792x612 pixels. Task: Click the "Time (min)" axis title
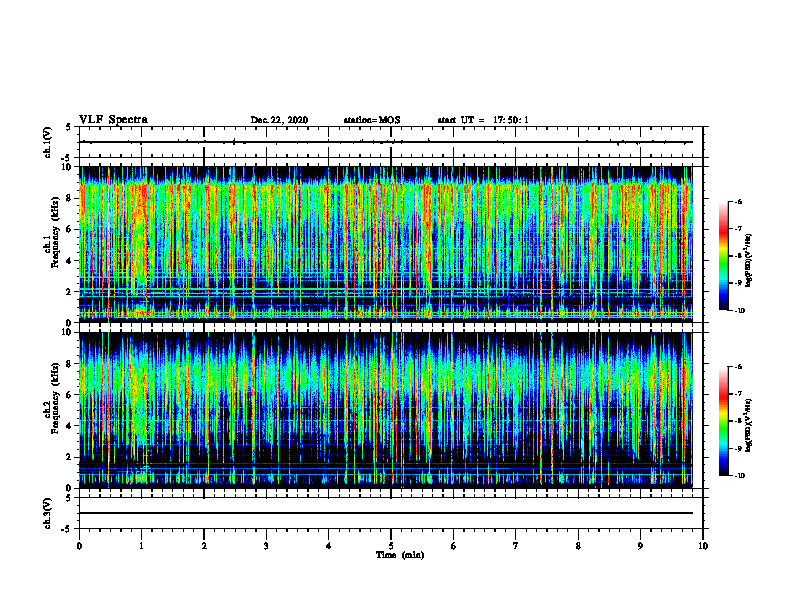(400, 555)
